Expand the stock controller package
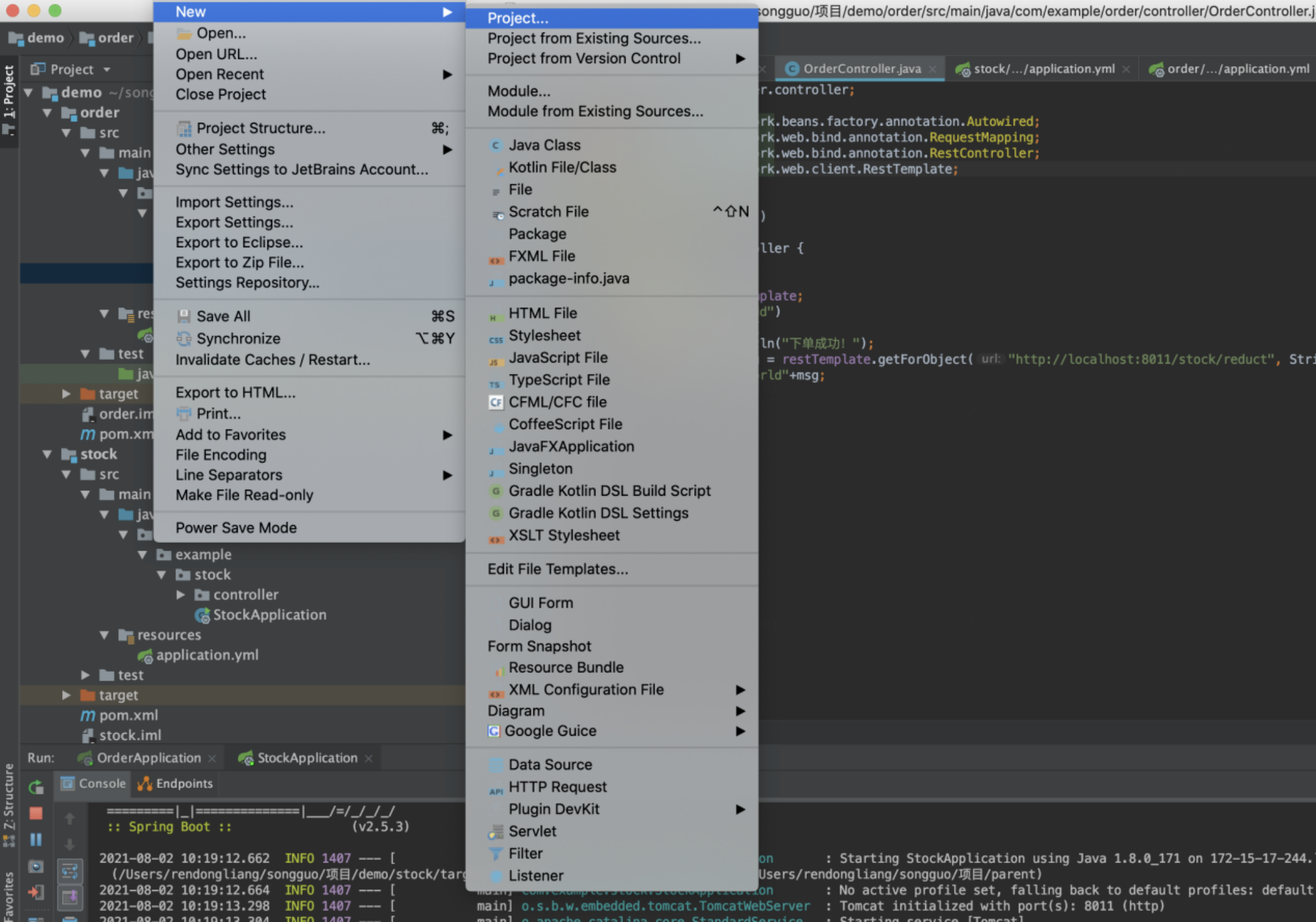 (181, 595)
